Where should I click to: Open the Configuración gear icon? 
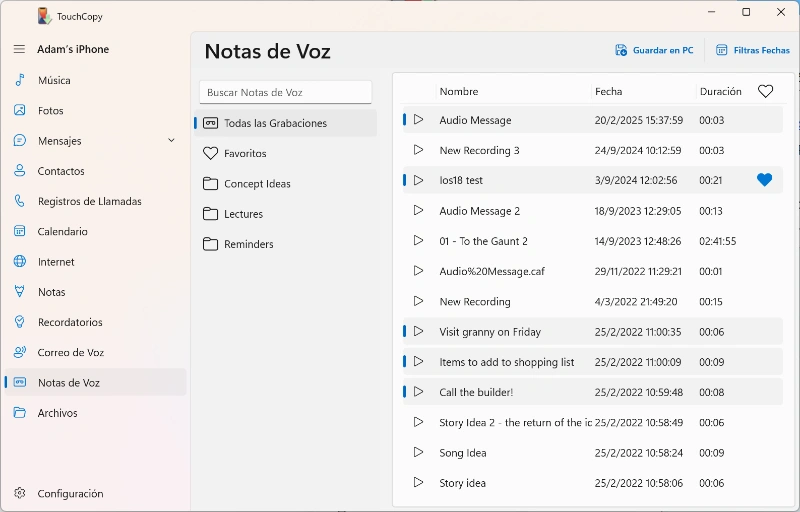19,493
